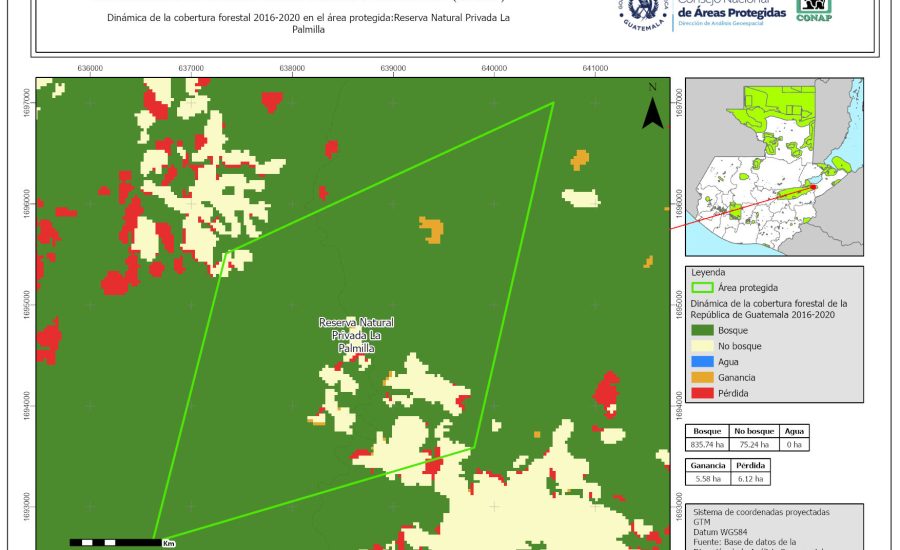This screenshot has height=550, width=900.
Task: Pick the orange Ganancia legend swatch
Action: click(704, 378)
